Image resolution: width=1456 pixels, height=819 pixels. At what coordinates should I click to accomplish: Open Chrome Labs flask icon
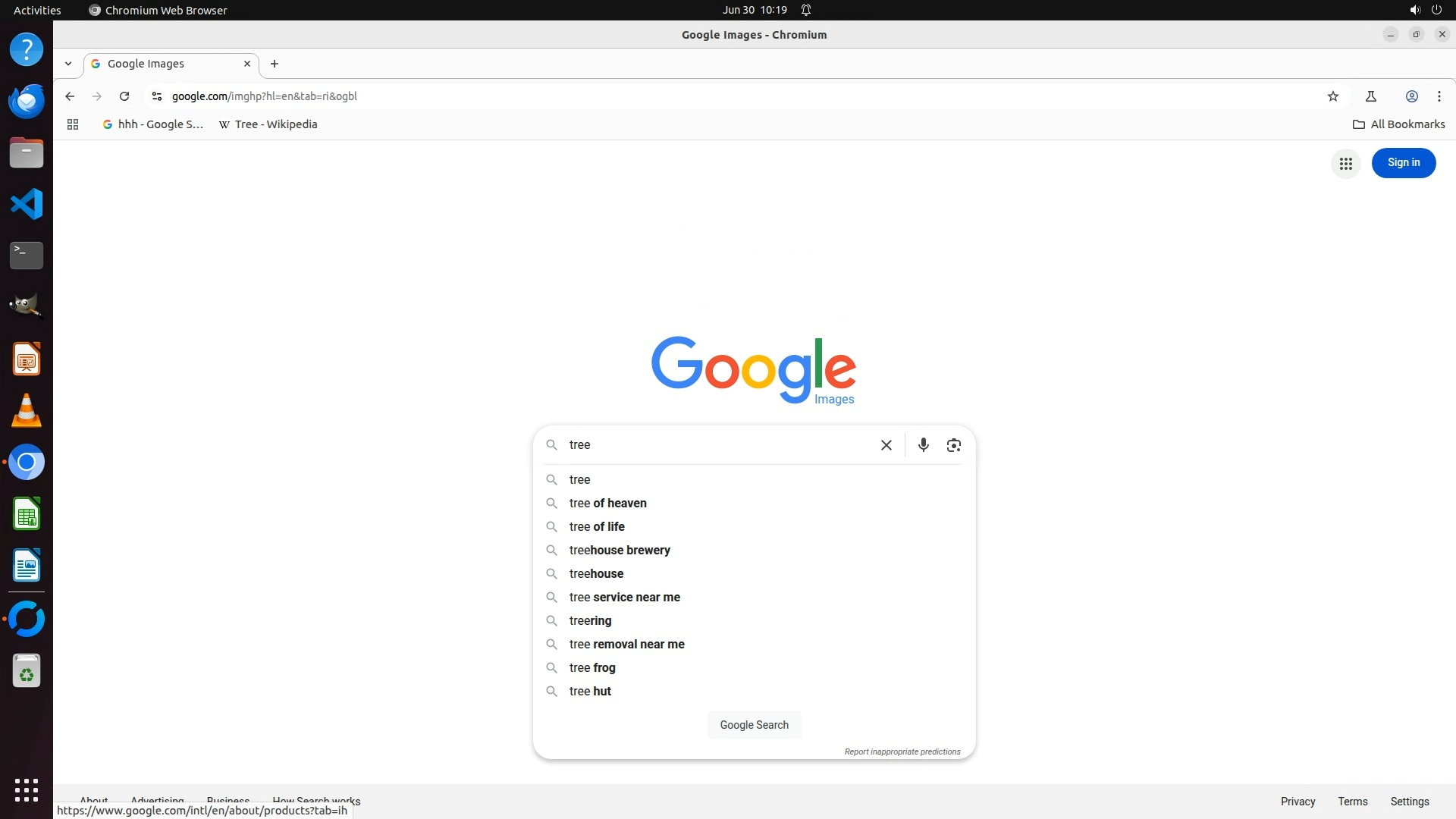(x=1370, y=96)
